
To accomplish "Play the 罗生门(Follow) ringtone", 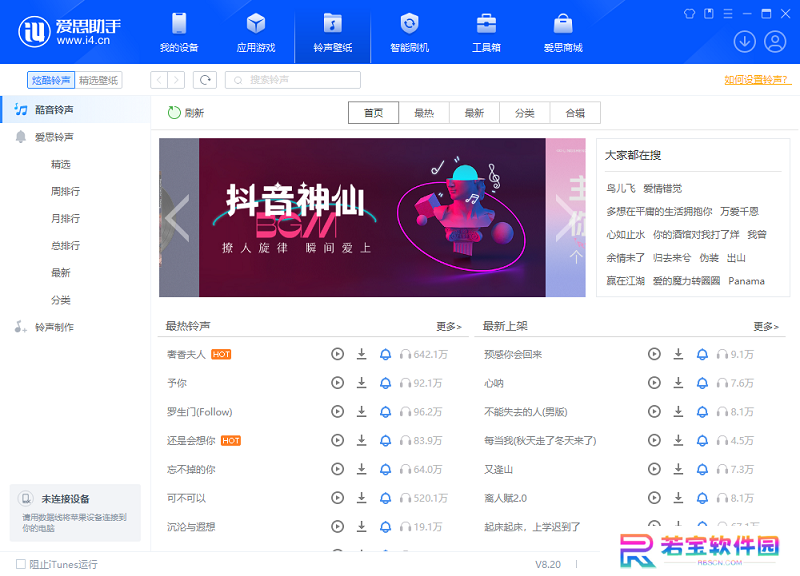I will click(337, 412).
